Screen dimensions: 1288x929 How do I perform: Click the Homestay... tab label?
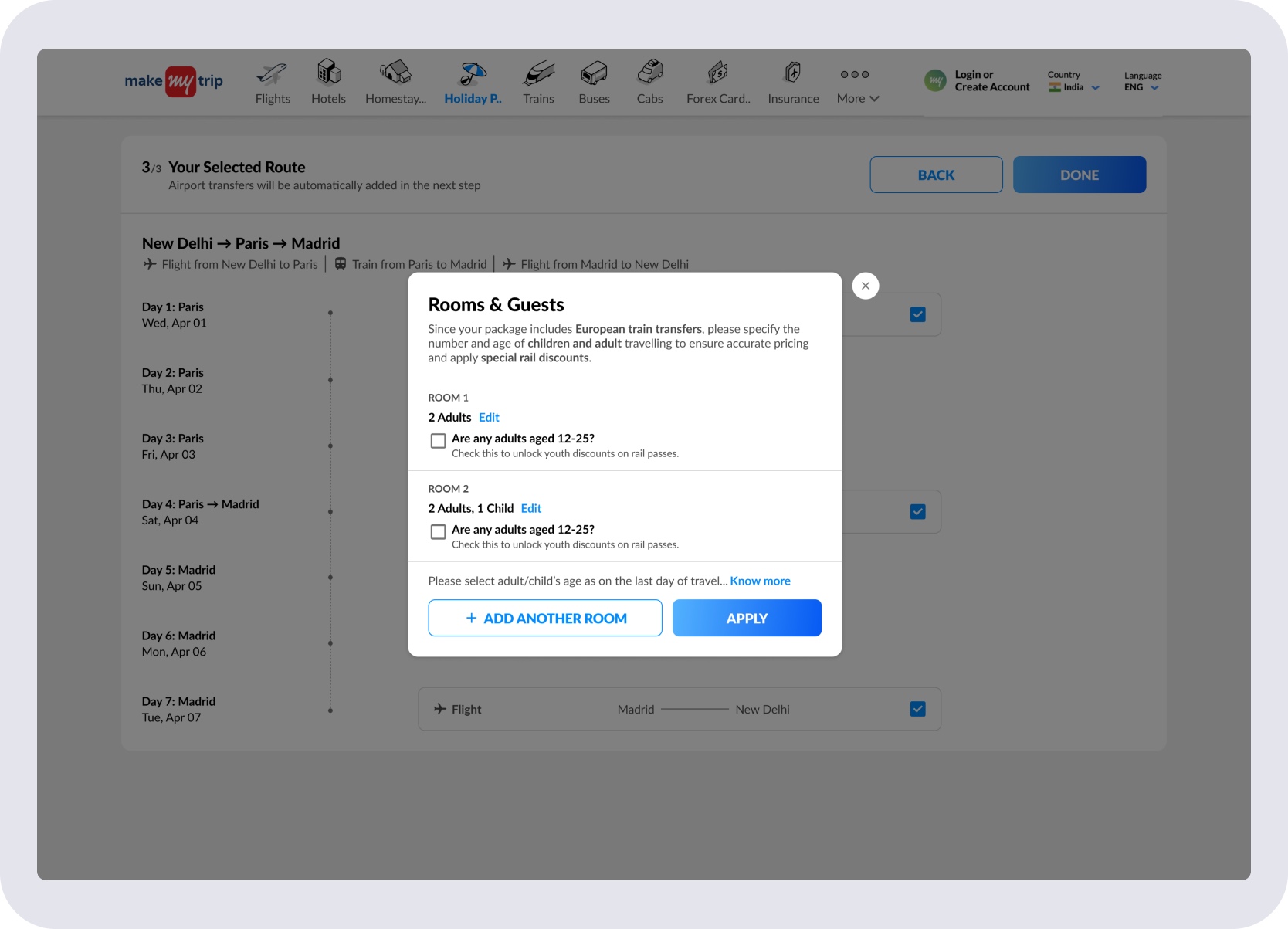[395, 99]
